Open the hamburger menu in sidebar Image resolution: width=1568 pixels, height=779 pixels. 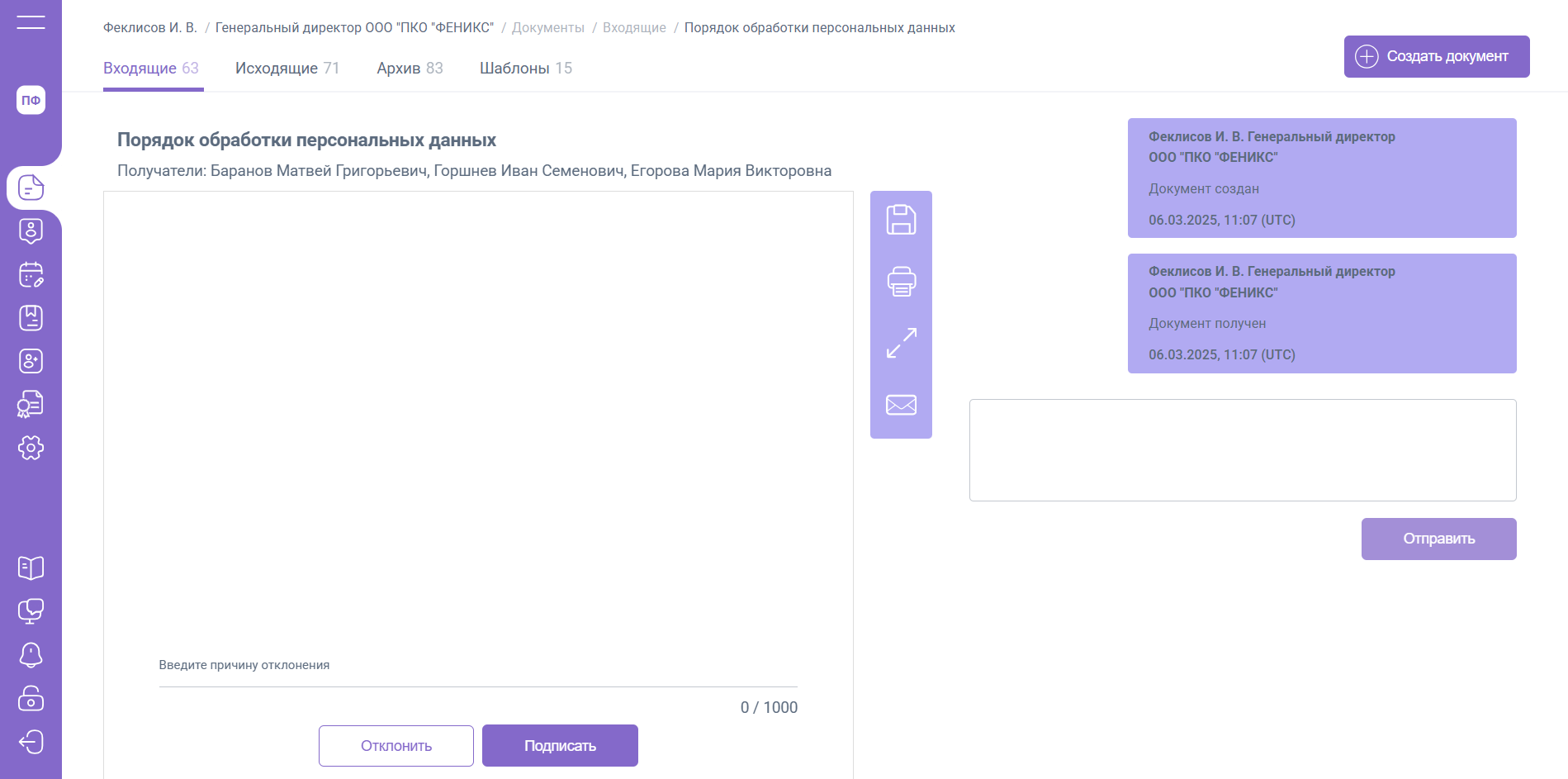click(31, 22)
